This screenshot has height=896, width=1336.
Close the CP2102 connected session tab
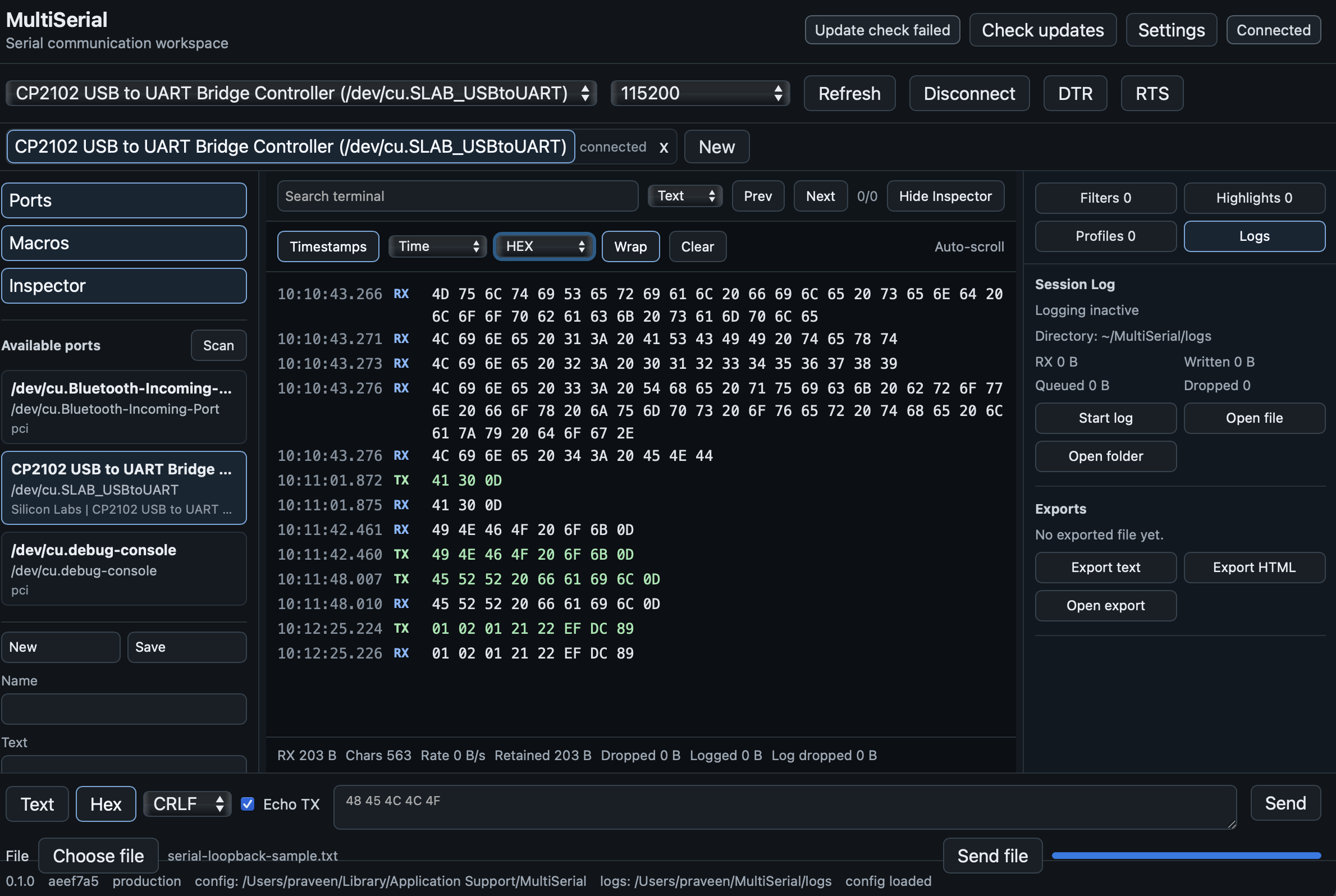tap(664, 148)
